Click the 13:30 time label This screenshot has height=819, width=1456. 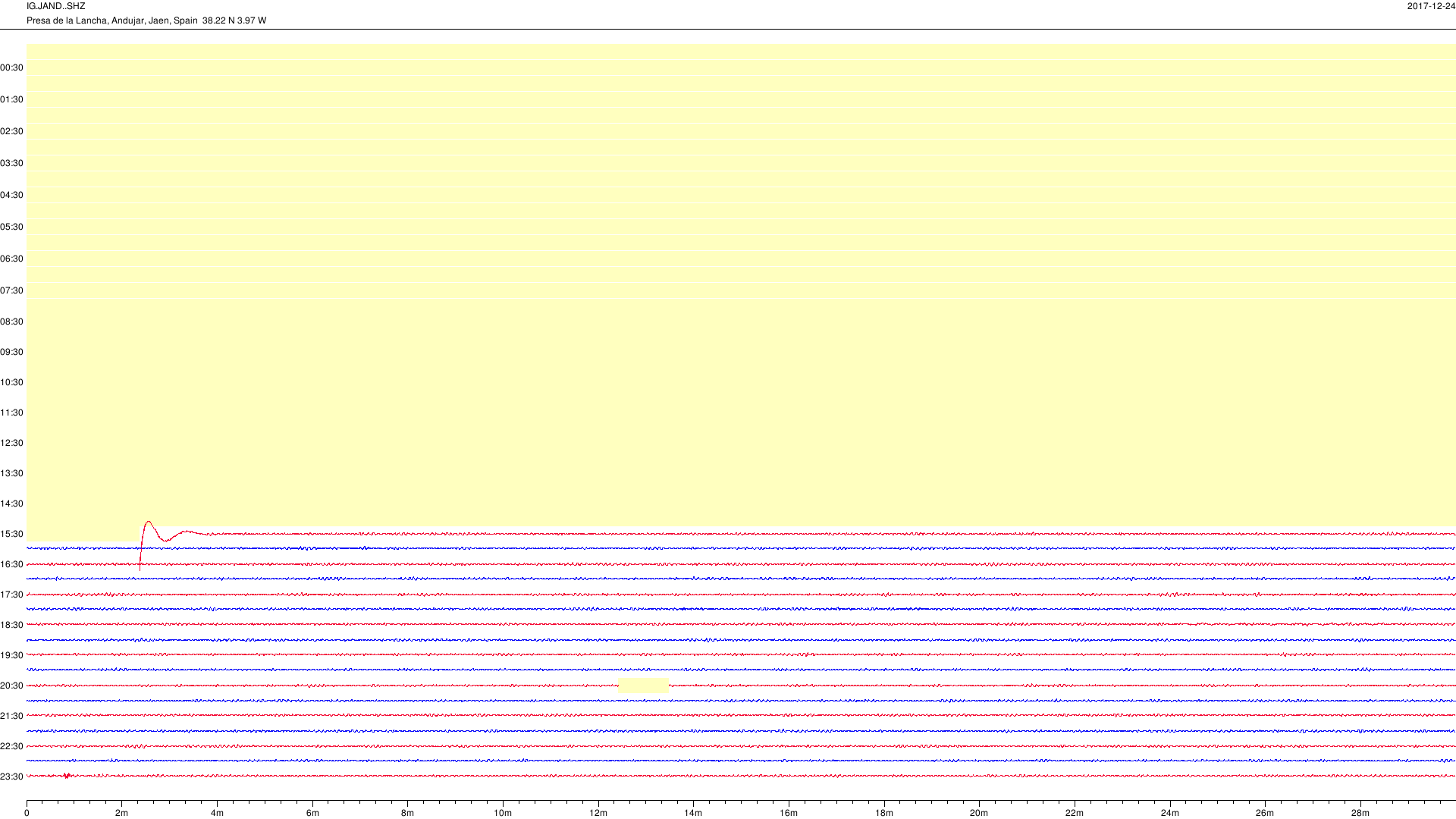pyautogui.click(x=11, y=473)
